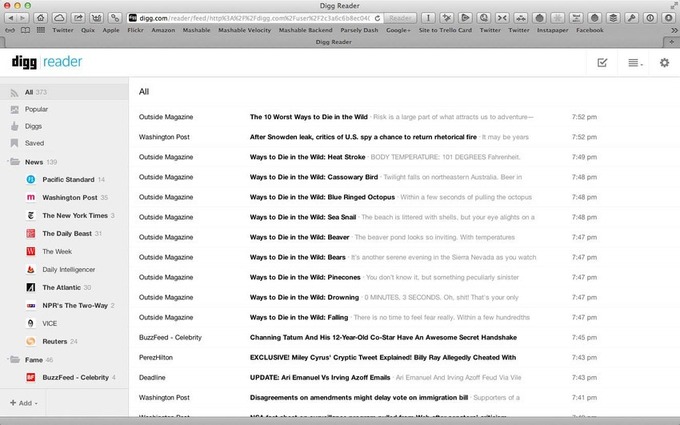680x425 pixels.
Task: Select the Digg Reader tab
Action: 333,42
